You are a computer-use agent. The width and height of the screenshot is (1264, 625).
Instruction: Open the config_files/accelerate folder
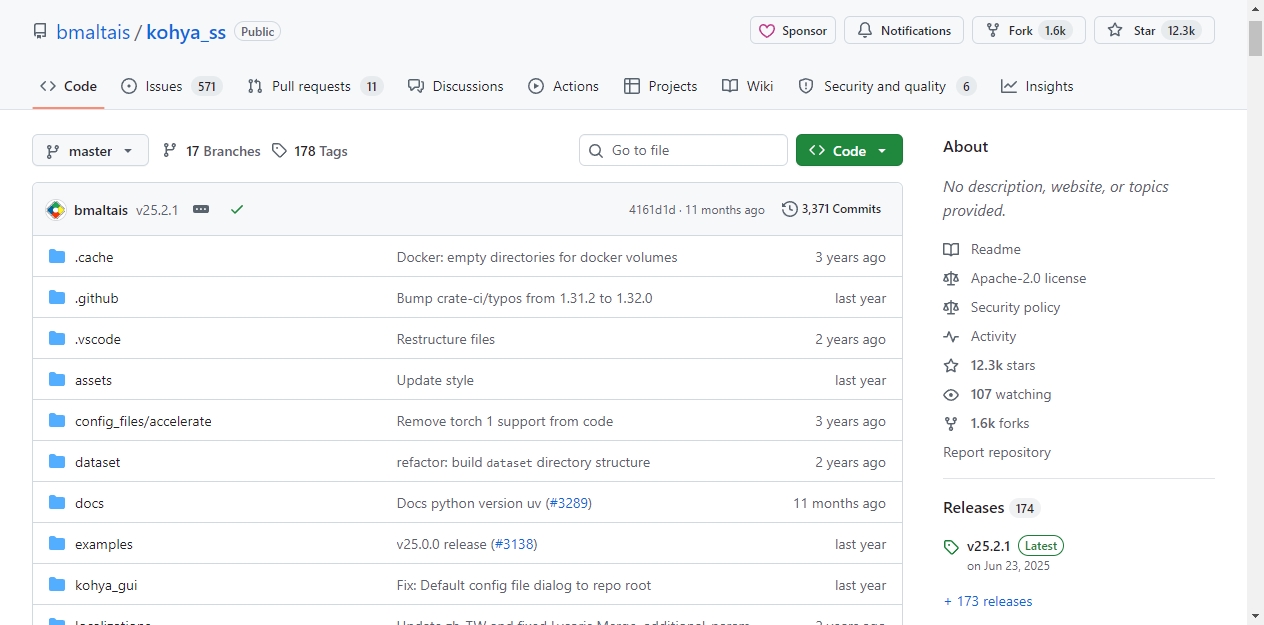pos(143,421)
